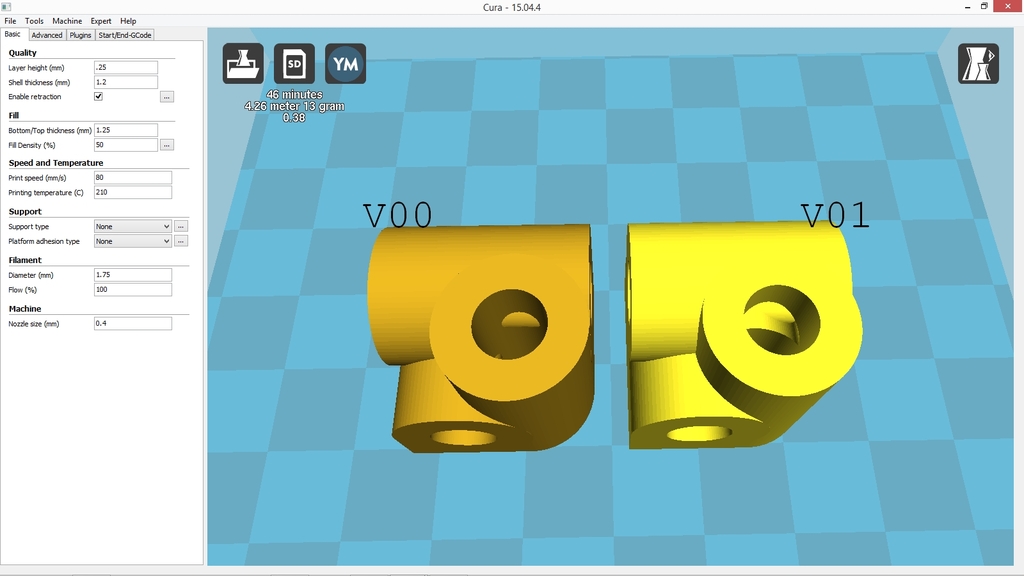Open retraction settings with the ellipsis button
Screen dimensions: 1024x576
point(167,97)
